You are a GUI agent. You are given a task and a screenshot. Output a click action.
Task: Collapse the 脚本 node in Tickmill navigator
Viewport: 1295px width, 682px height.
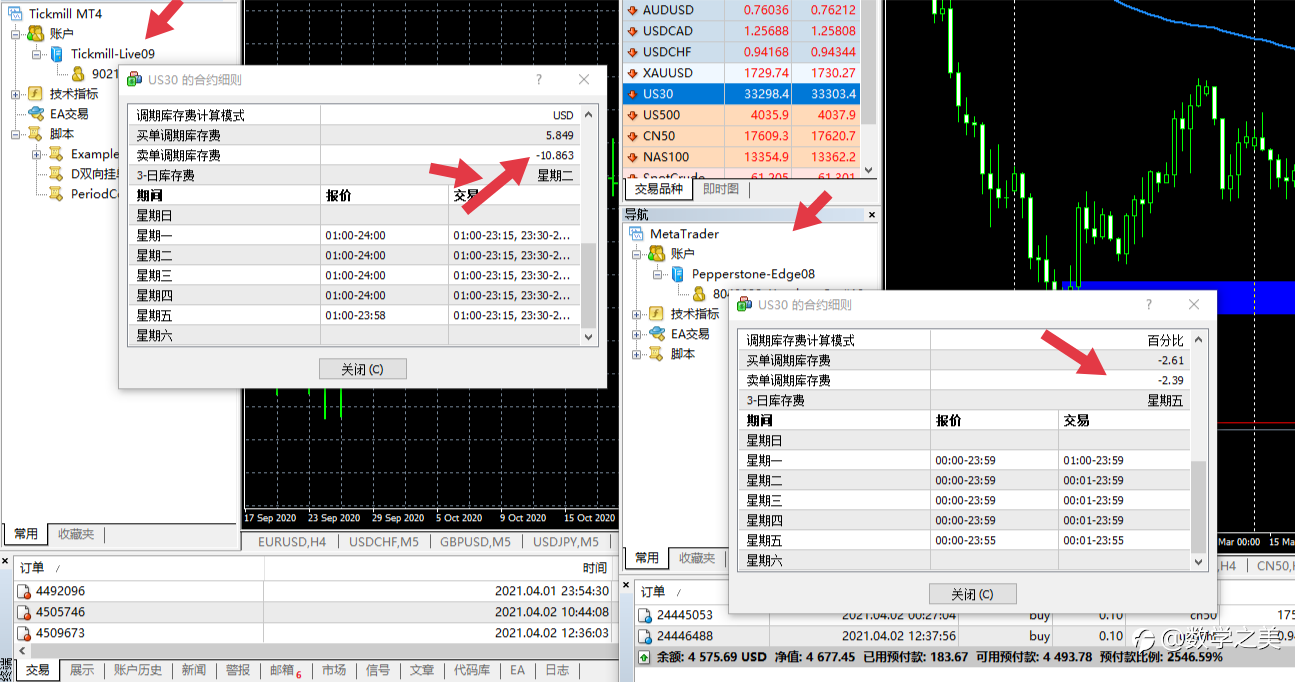(x=16, y=134)
